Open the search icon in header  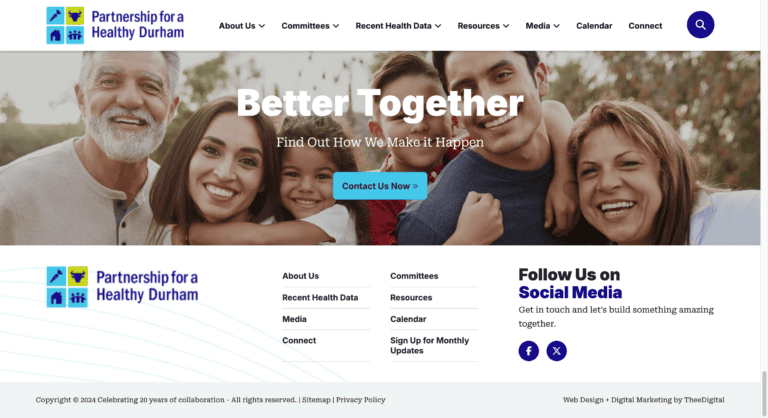pos(700,25)
